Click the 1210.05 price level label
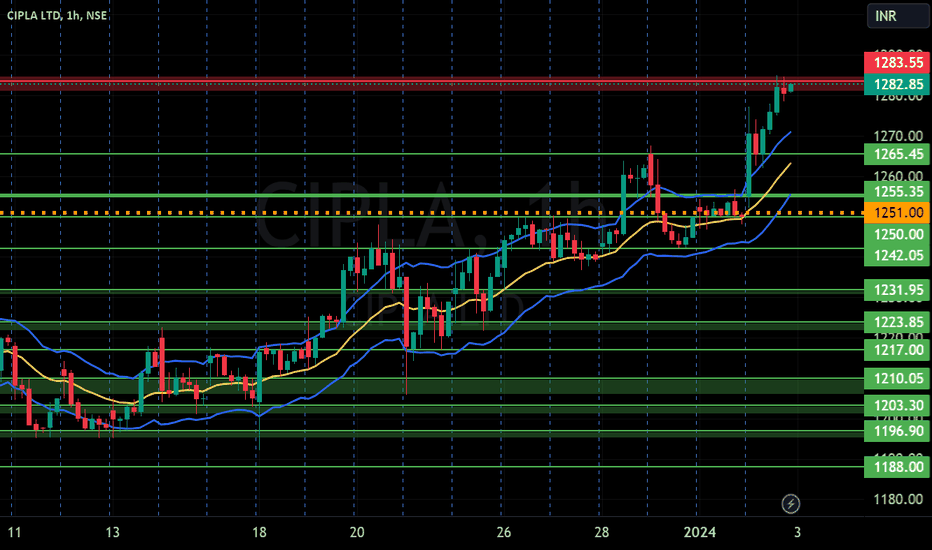Screen dimensions: 932x550 click(x=897, y=378)
